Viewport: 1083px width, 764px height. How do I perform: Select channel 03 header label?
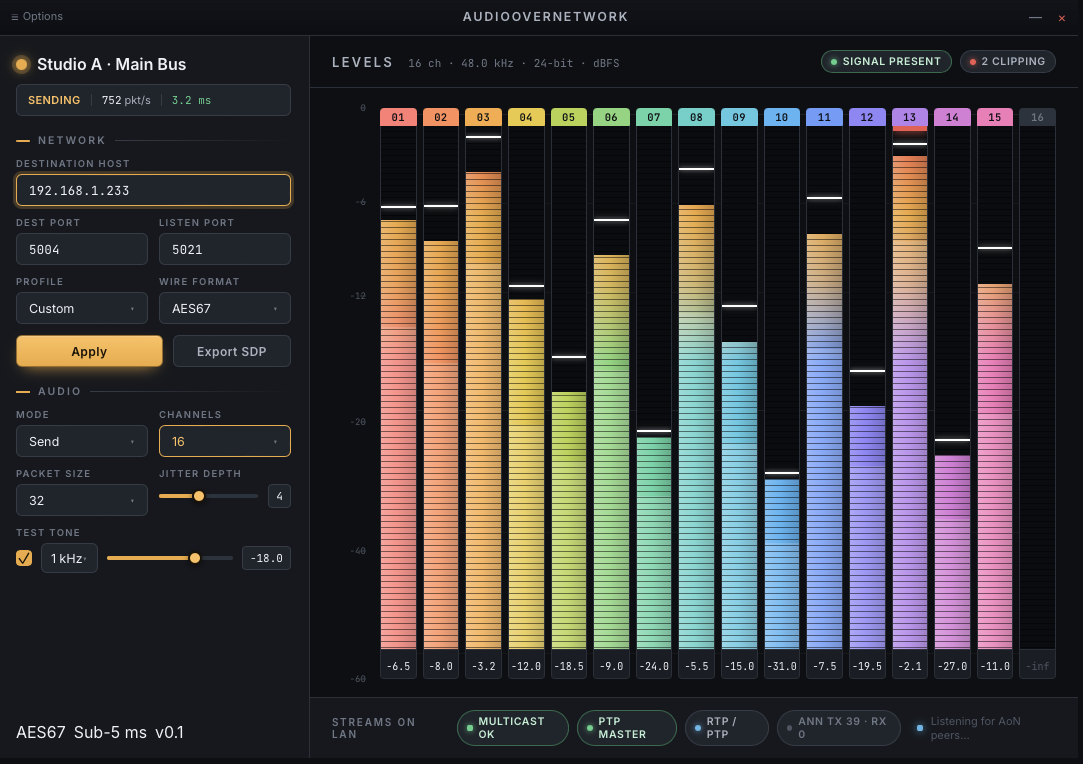483,117
